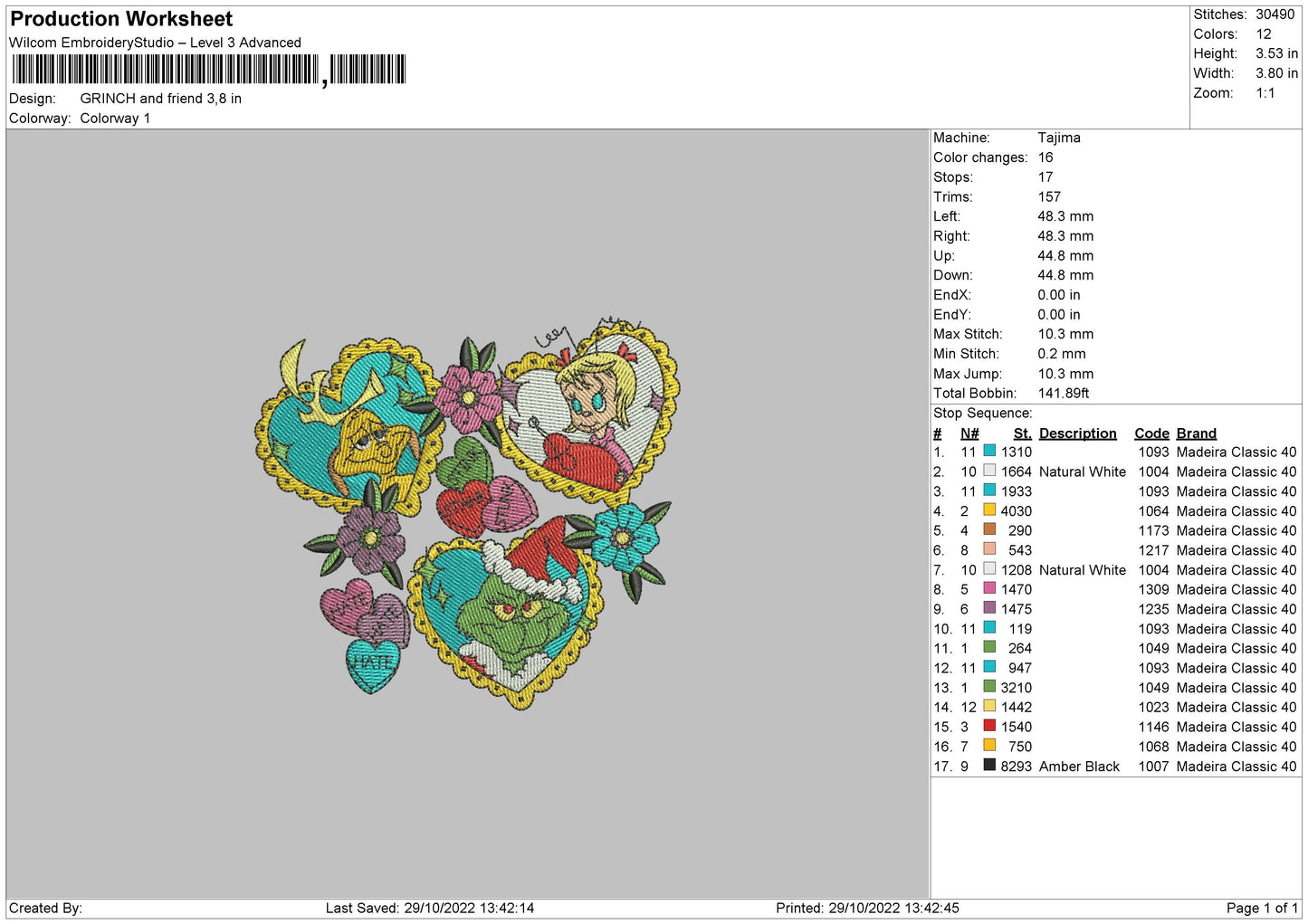
Task: Click the Left value 48.3 mm
Action: pos(1065,216)
